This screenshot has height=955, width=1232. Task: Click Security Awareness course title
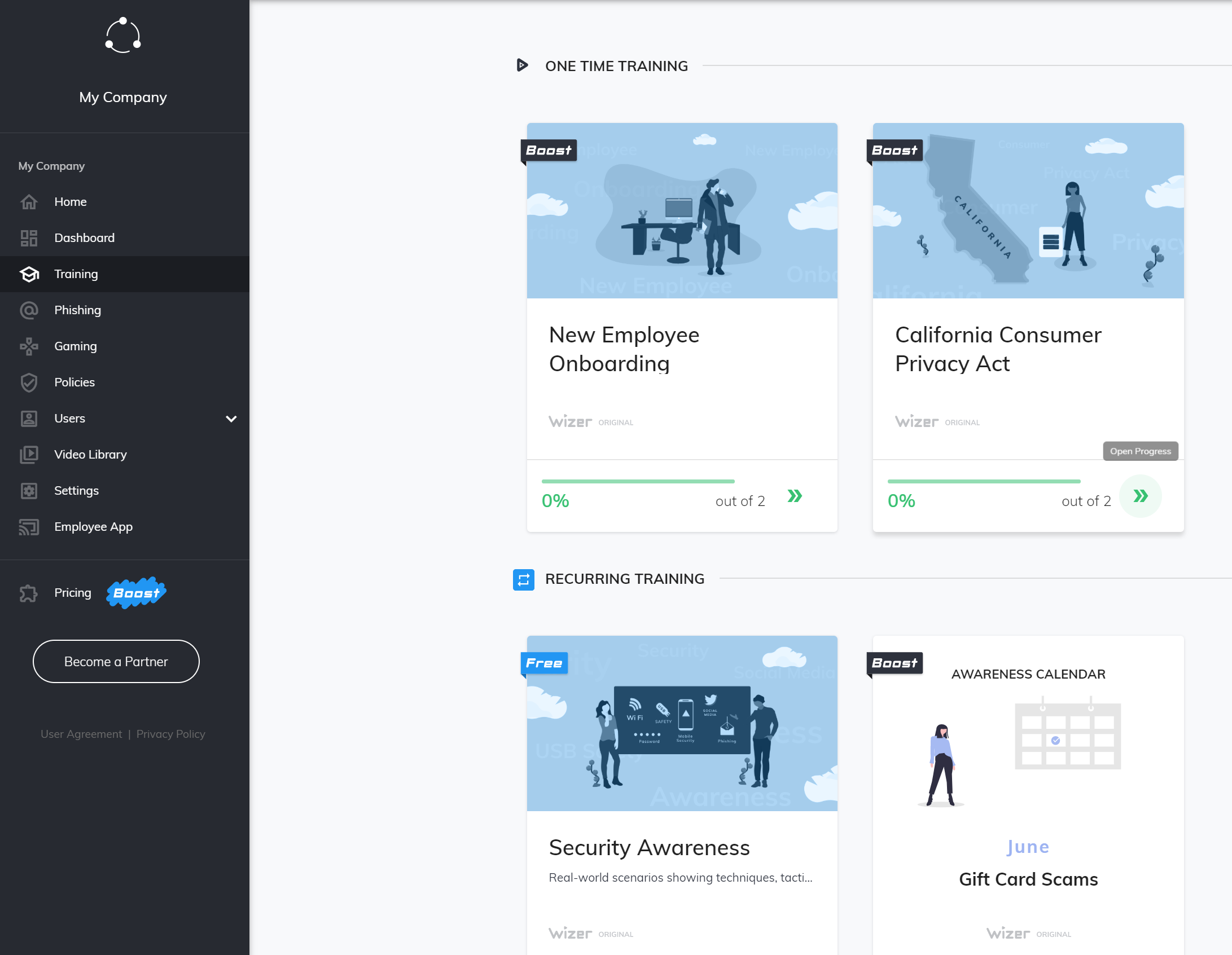[x=650, y=848]
